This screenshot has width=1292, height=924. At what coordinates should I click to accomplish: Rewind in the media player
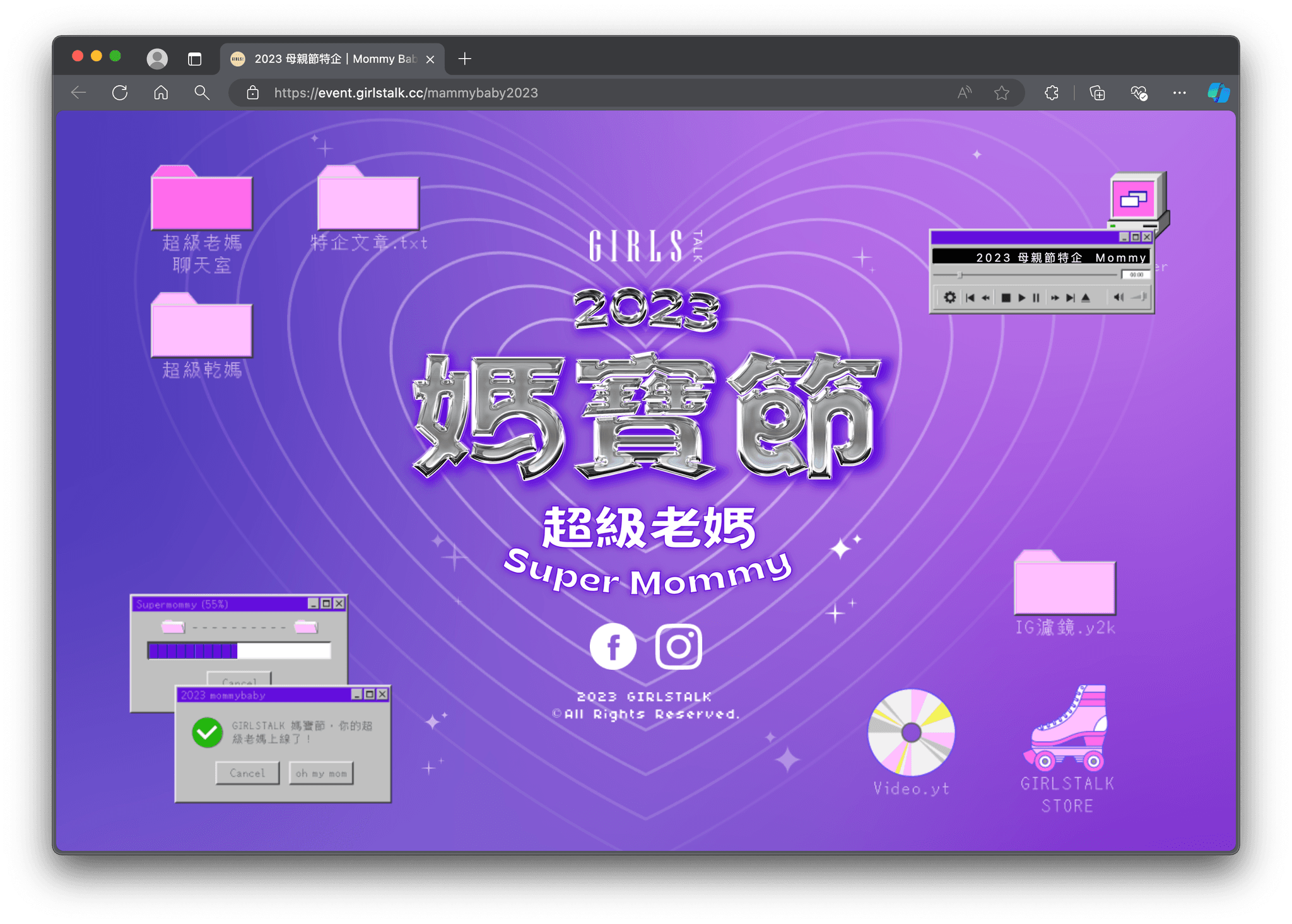click(x=985, y=298)
